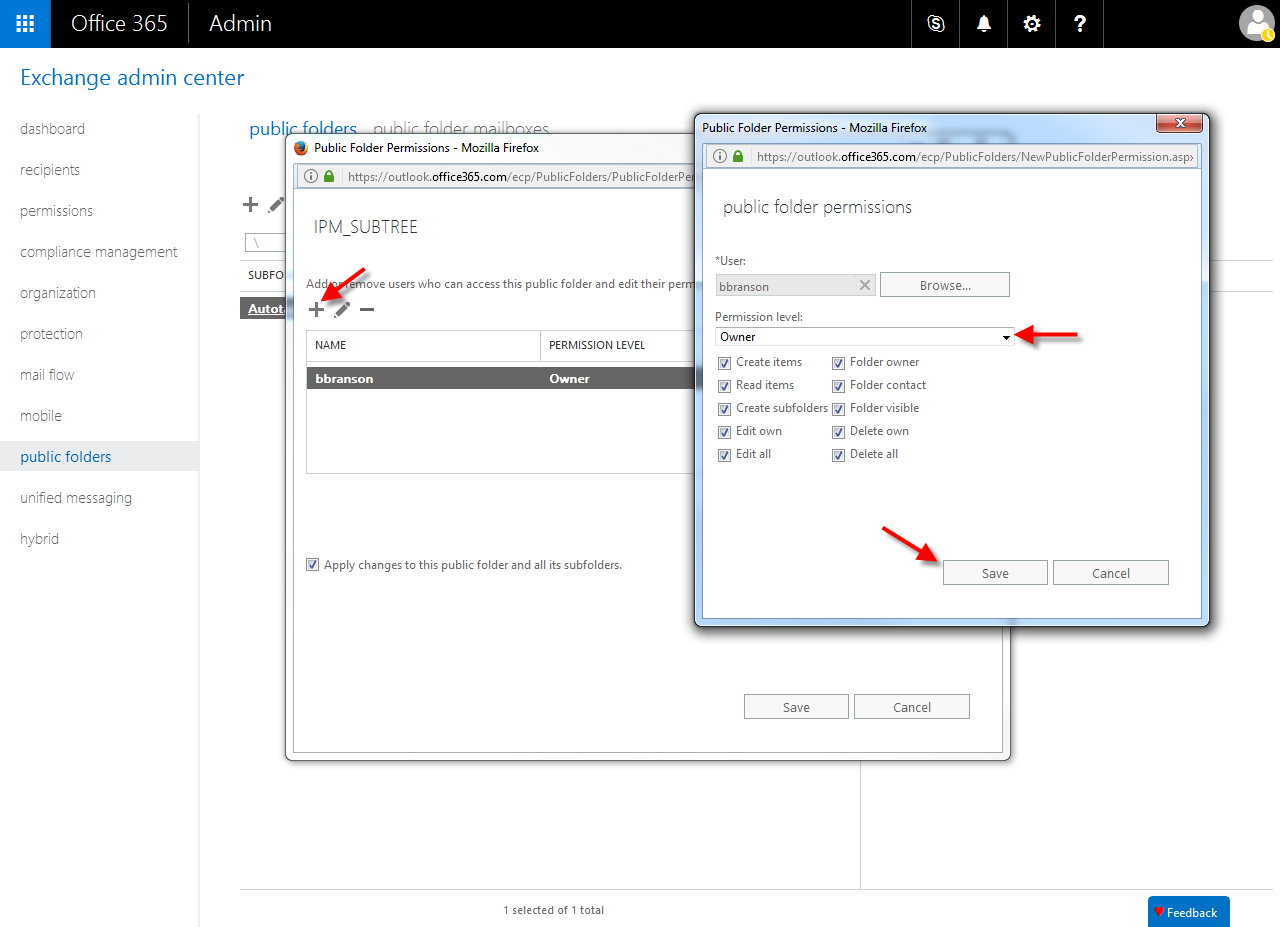Open the user profile avatar
Image resolution: width=1280 pixels, height=927 pixels.
click(1256, 24)
